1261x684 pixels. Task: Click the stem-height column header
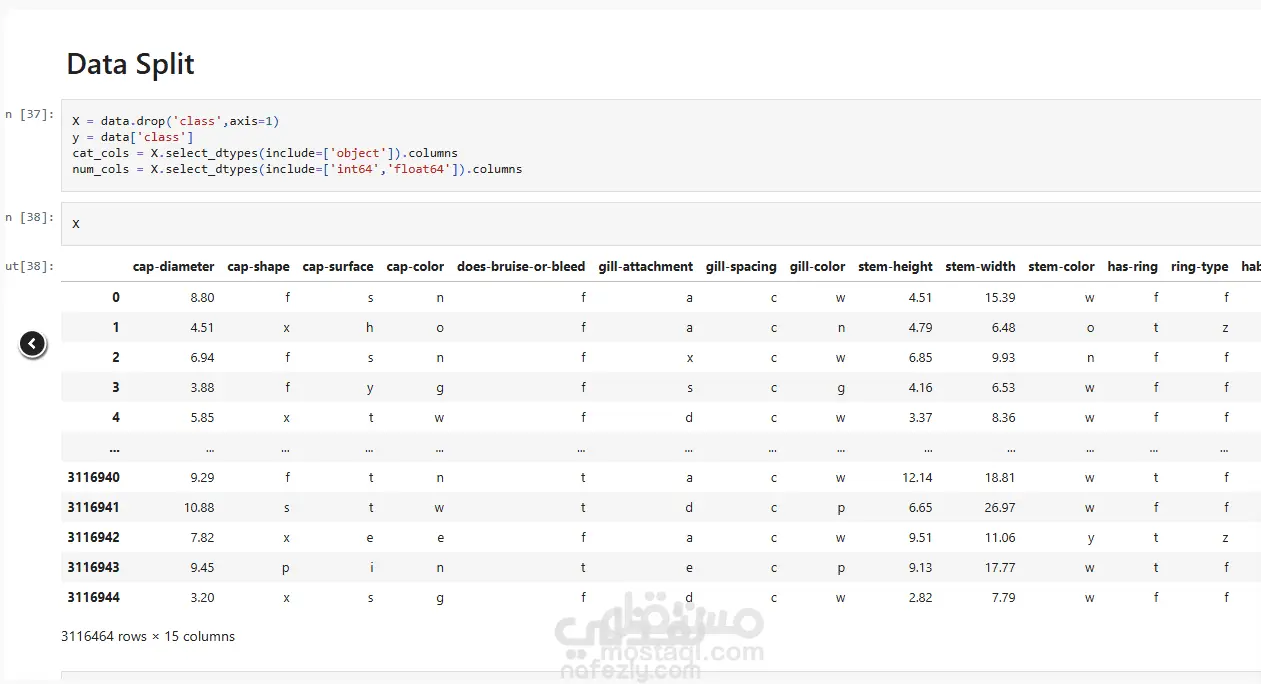[895, 267]
